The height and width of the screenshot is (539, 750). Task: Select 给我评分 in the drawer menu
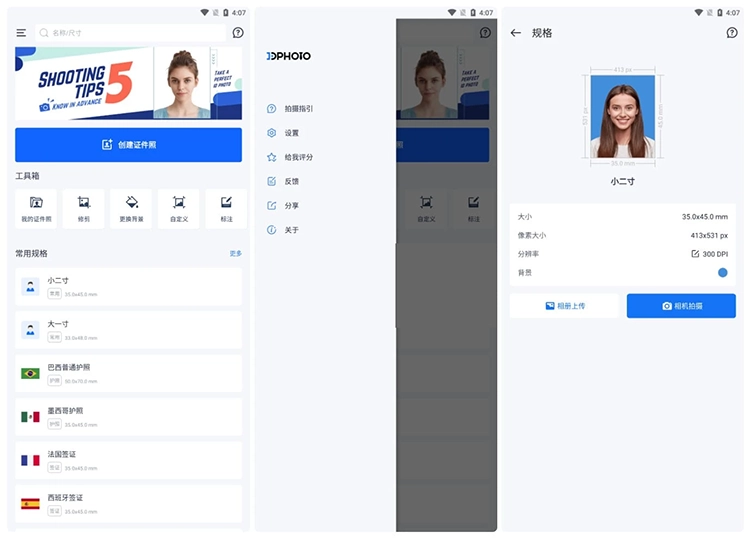[x=297, y=157]
